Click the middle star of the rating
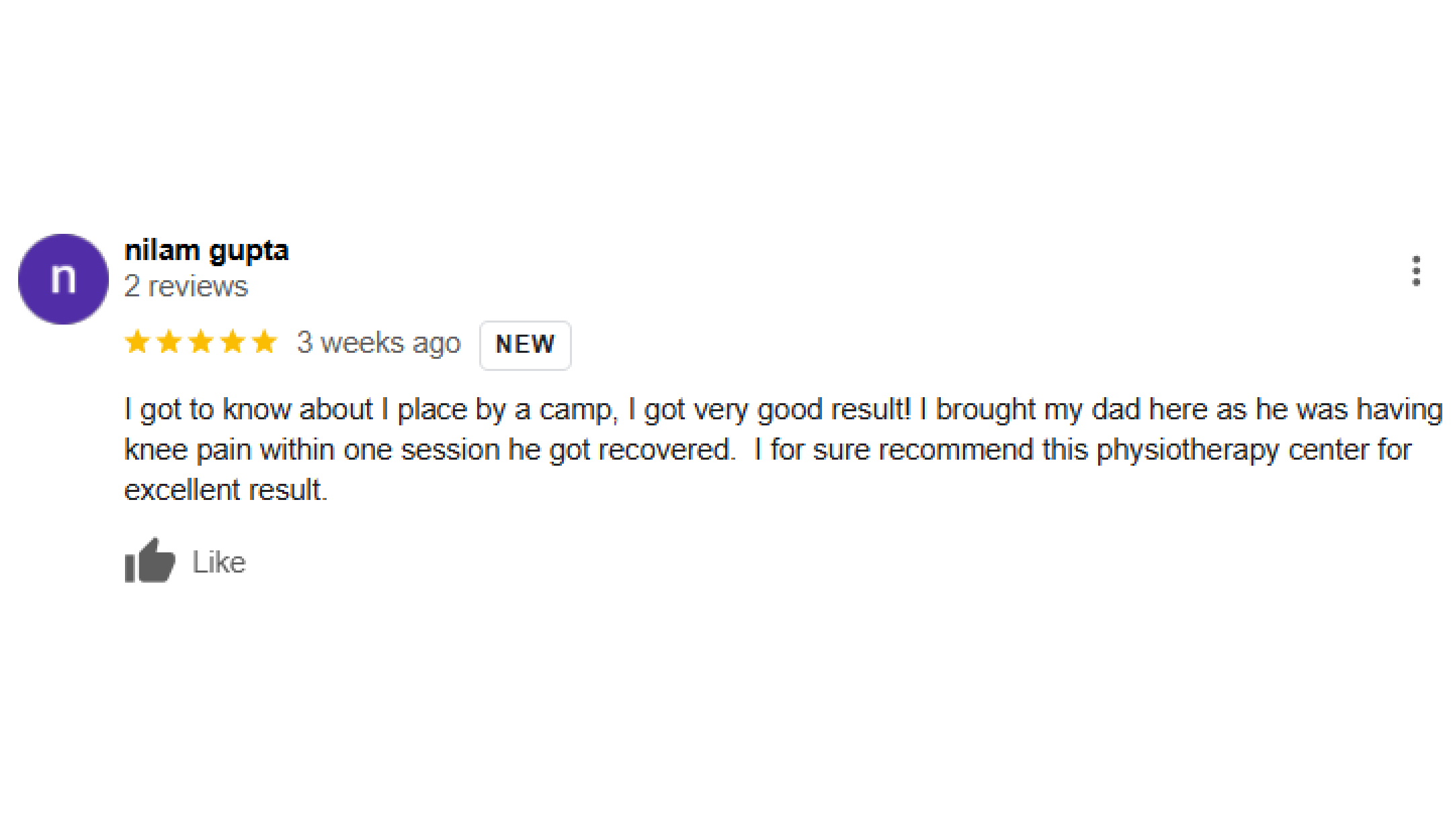The height and width of the screenshot is (840, 1451). pos(200,342)
